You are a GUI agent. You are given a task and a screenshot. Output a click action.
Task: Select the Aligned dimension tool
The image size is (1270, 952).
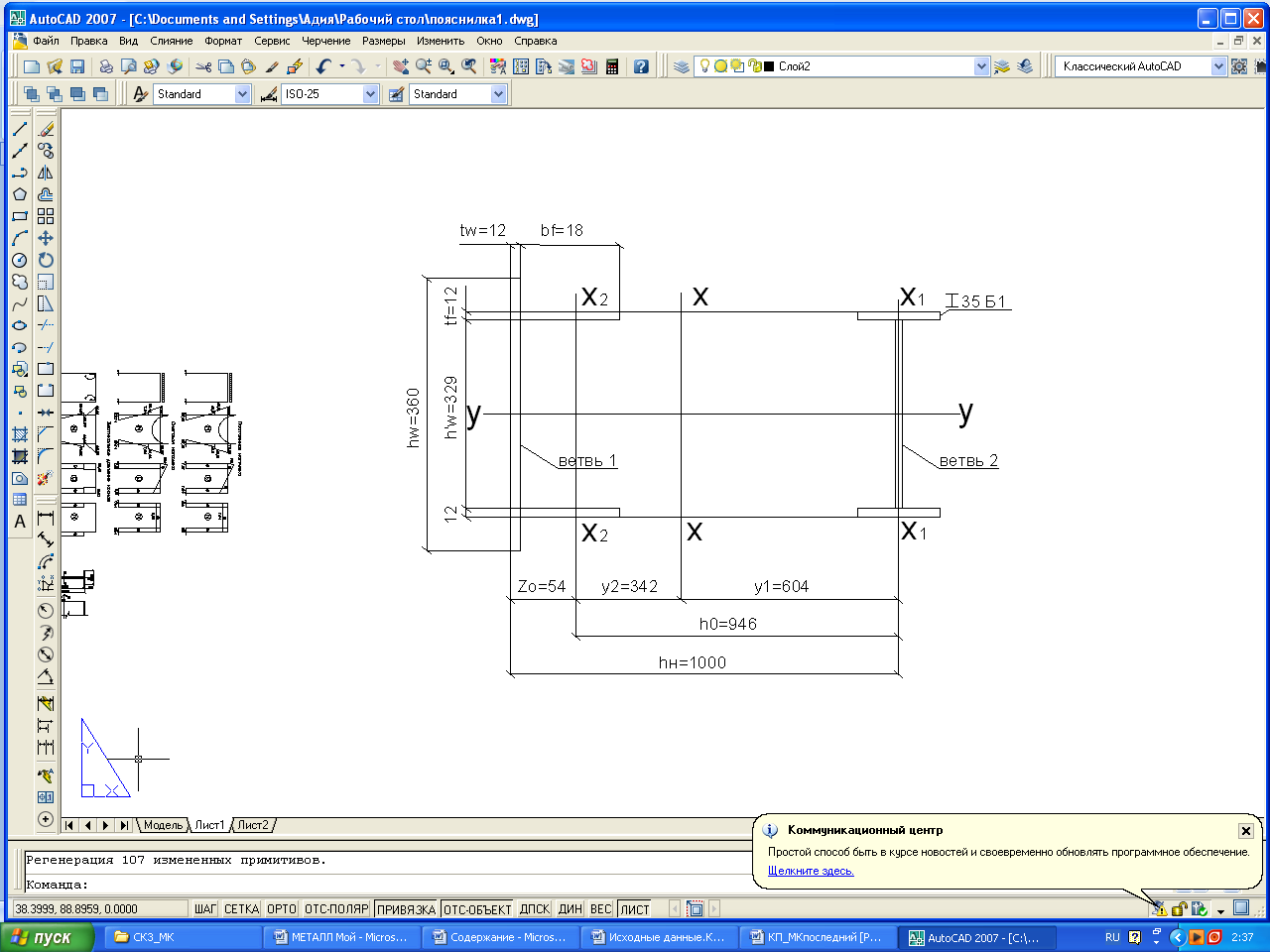pyautogui.click(x=46, y=539)
